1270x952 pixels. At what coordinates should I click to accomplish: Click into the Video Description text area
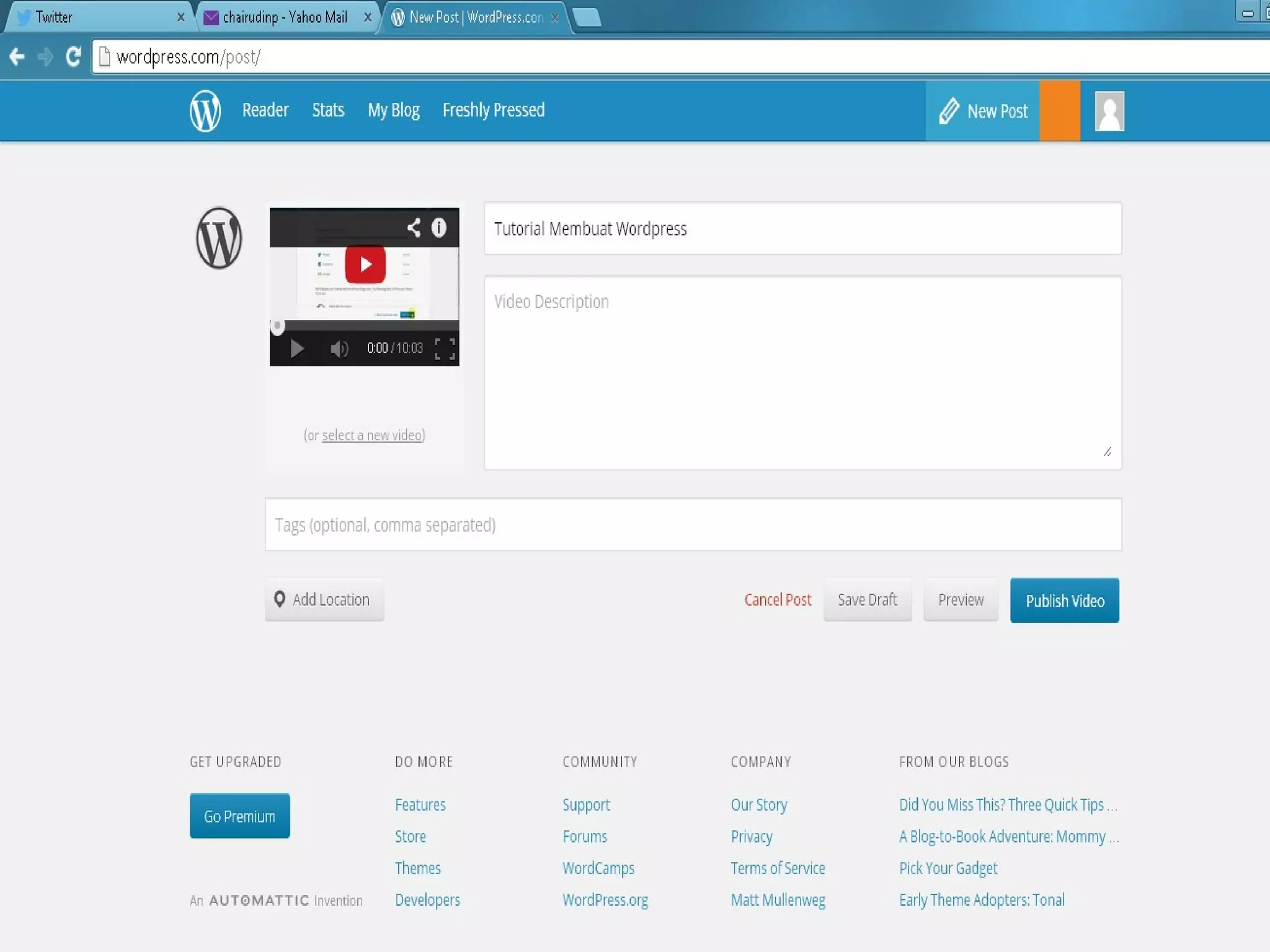point(802,372)
